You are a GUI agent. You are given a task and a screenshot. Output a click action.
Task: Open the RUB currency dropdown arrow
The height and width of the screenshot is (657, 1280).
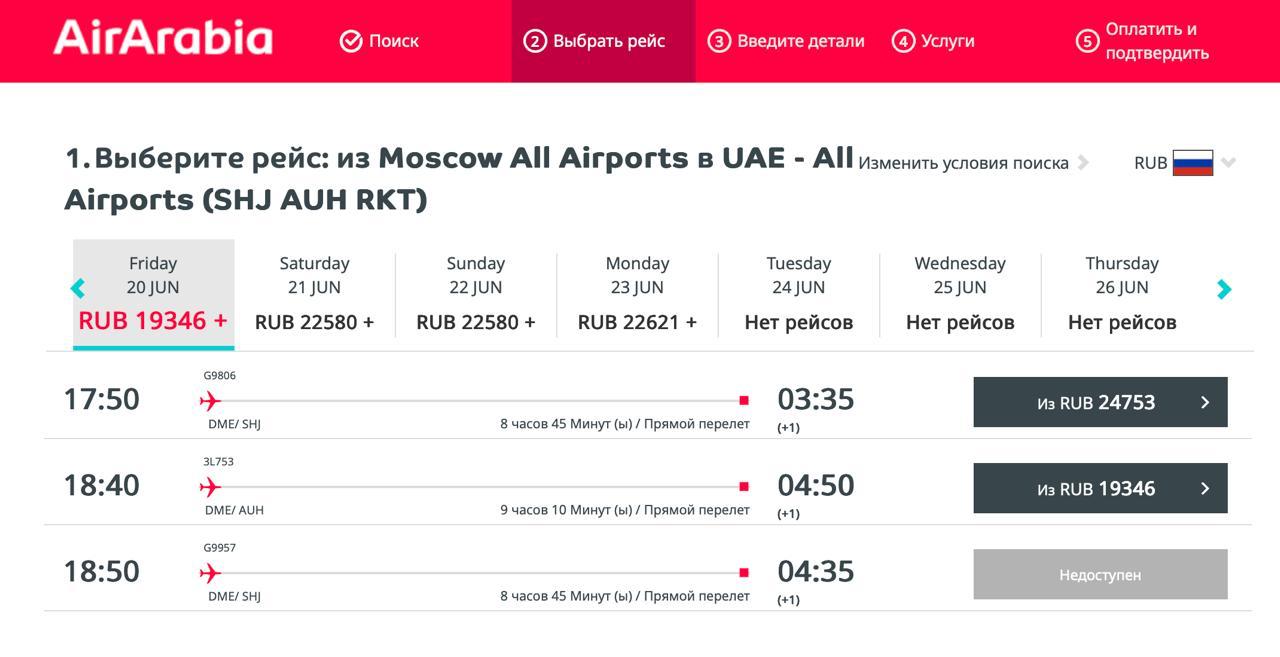(1229, 163)
